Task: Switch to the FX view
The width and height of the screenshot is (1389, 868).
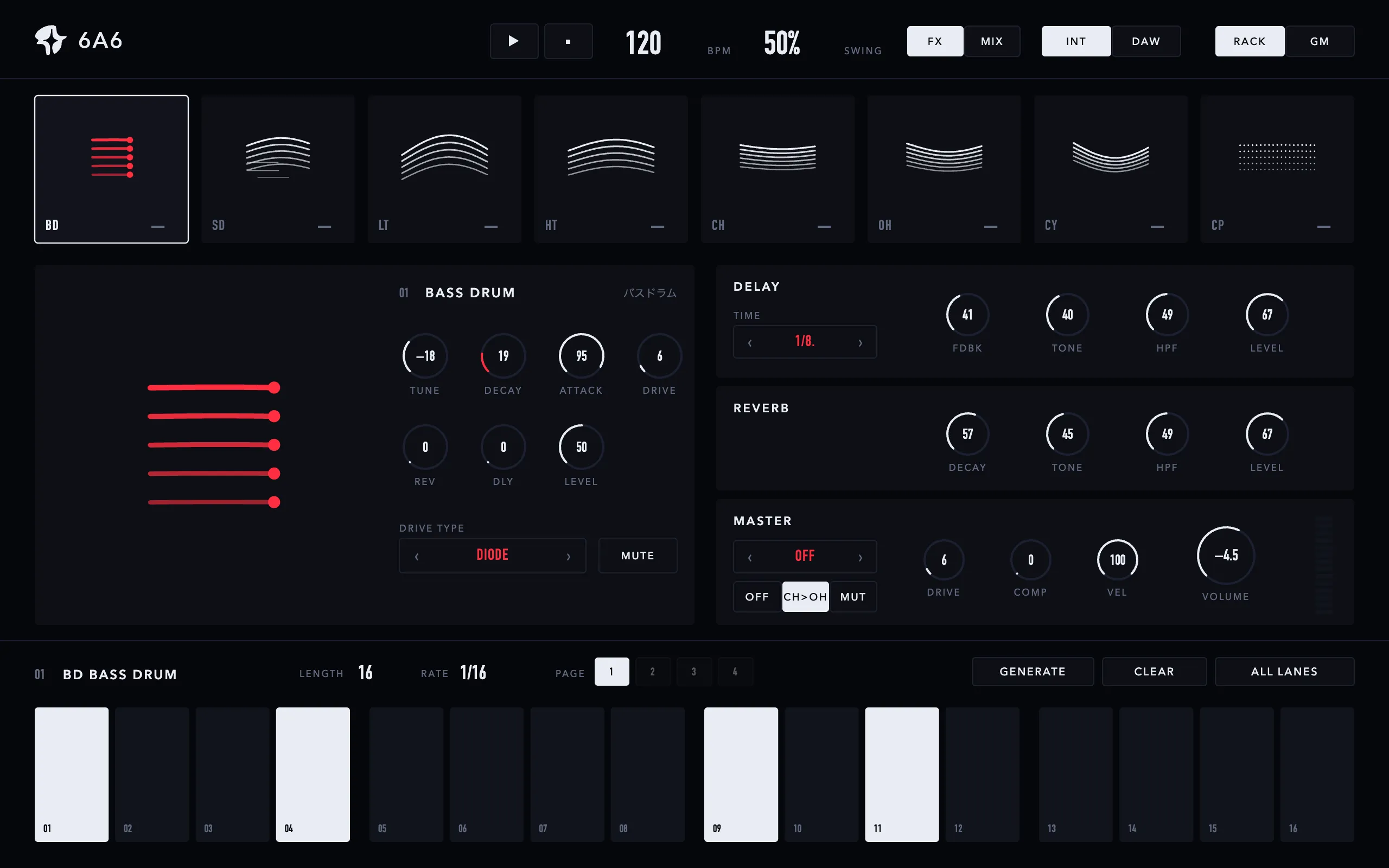Action: [935, 41]
